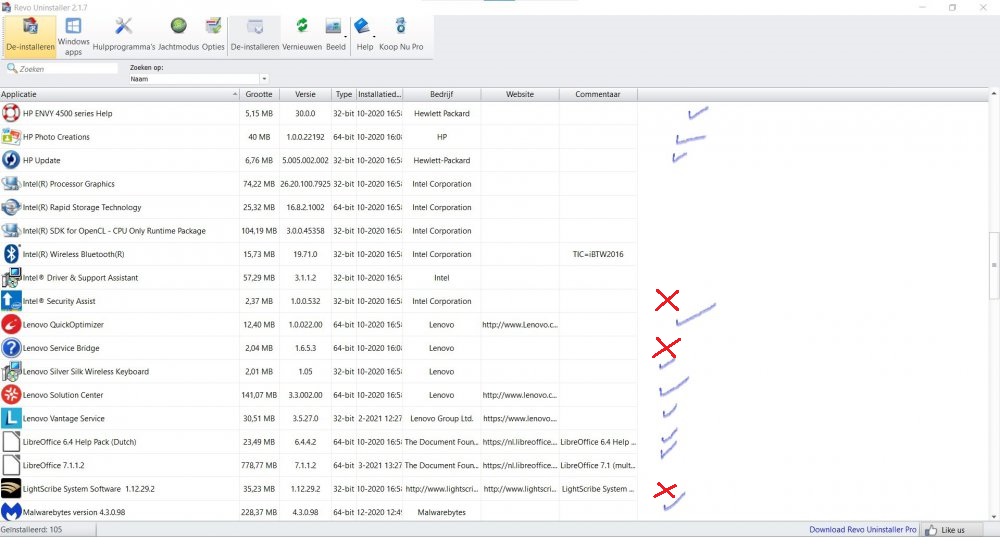The height and width of the screenshot is (555, 1000).
Task: Click Malwarebytes version 4.3.0.98 text
Action: [x=74, y=512]
